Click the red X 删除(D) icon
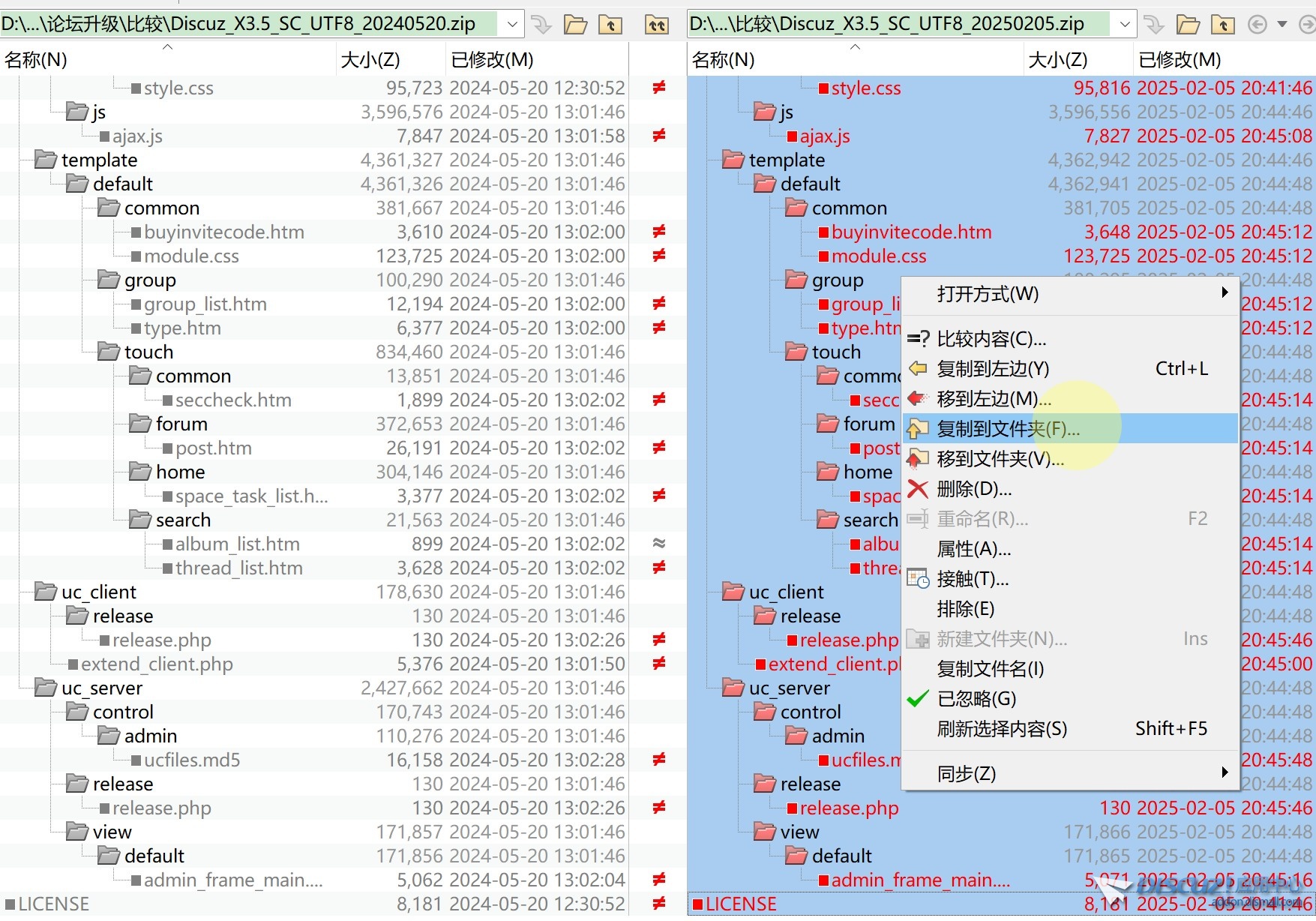This screenshot has width=1316, height=921. [x=918, y=489]
